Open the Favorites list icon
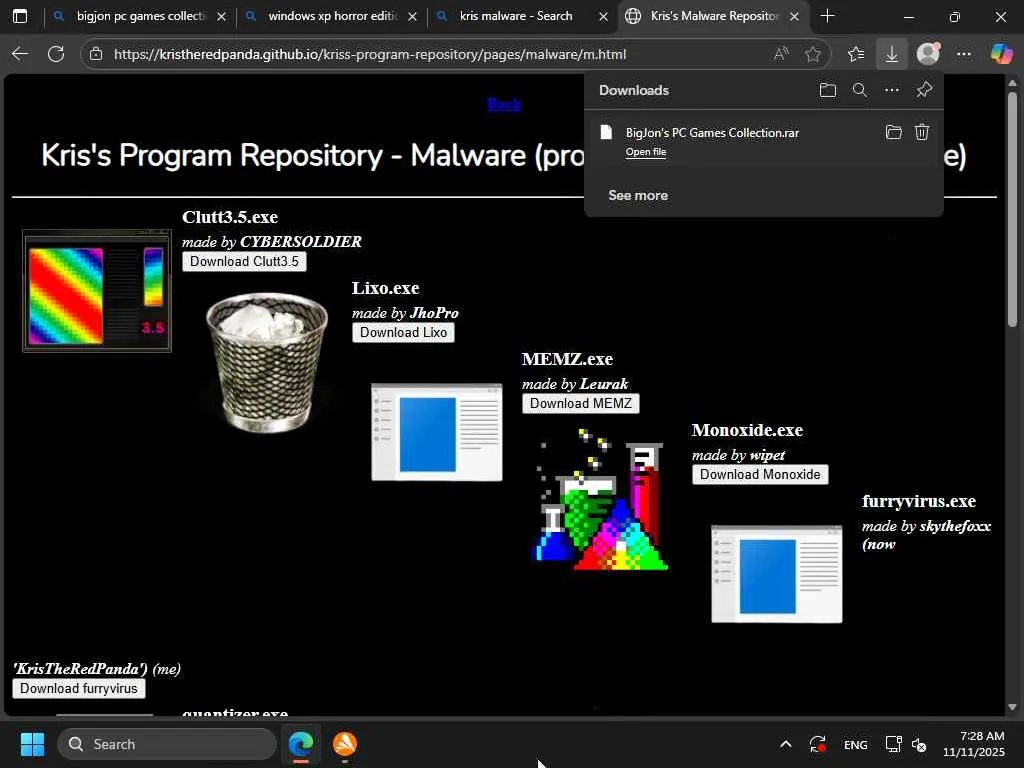This screenshot has height=768, width=1024. point(856,54)
